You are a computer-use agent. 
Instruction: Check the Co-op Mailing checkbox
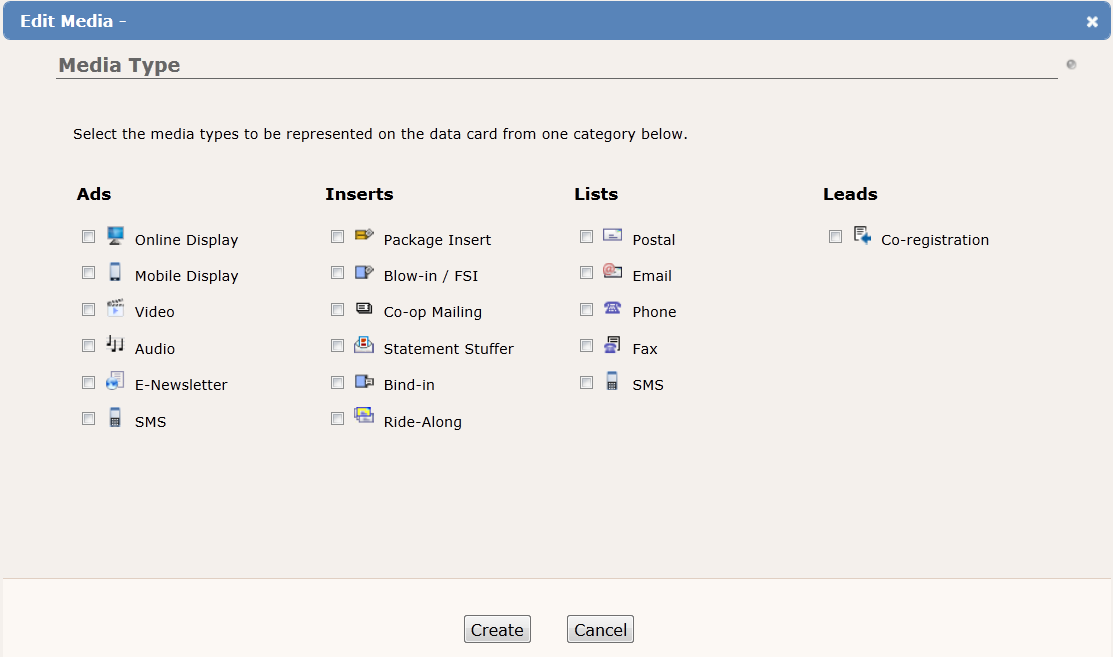(x=338, y=309)
